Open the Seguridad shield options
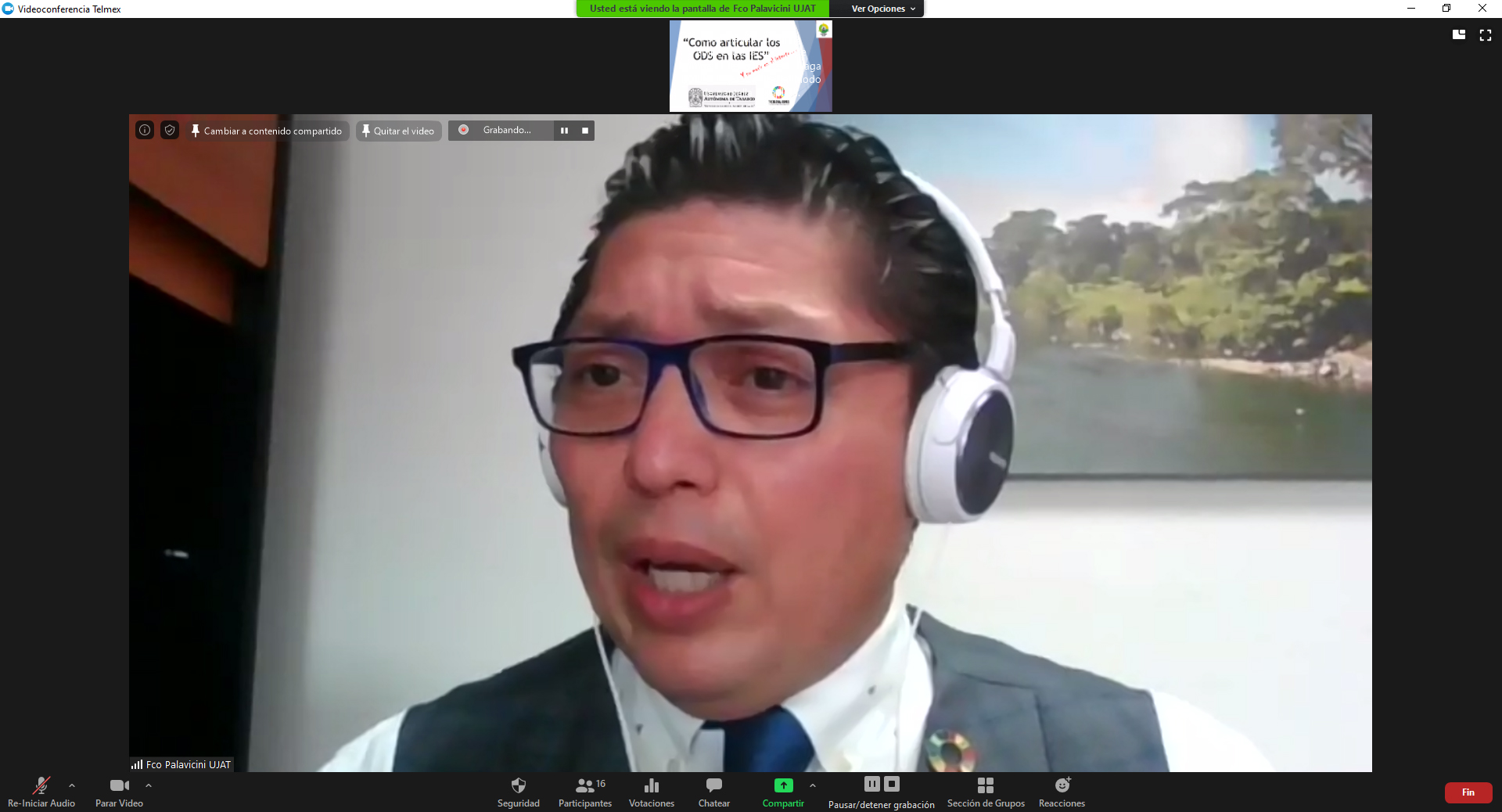The image size is (1502, 812). [518, 791]
